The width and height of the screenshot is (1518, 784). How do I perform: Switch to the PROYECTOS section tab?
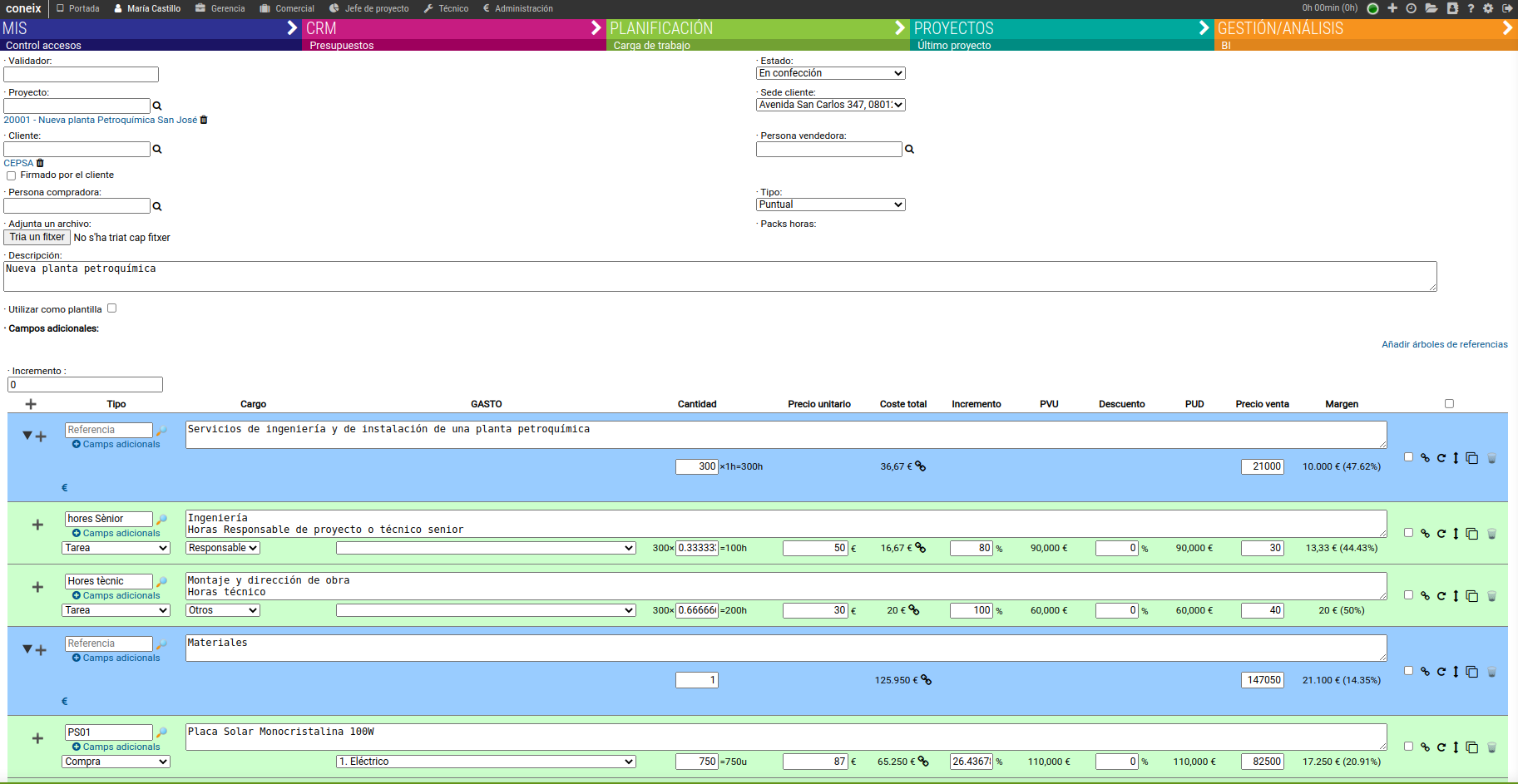pos(1061,28)
